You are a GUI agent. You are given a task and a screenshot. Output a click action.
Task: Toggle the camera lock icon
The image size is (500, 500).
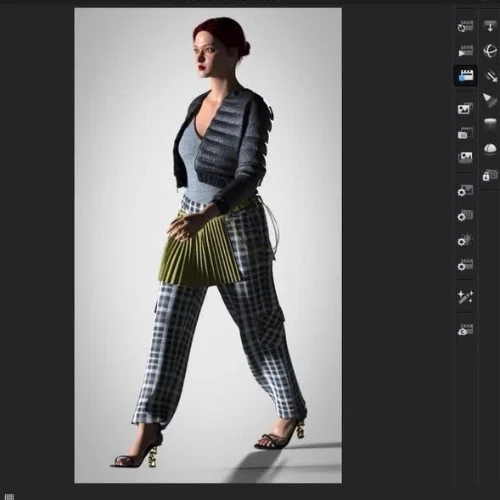click(490, 175)
